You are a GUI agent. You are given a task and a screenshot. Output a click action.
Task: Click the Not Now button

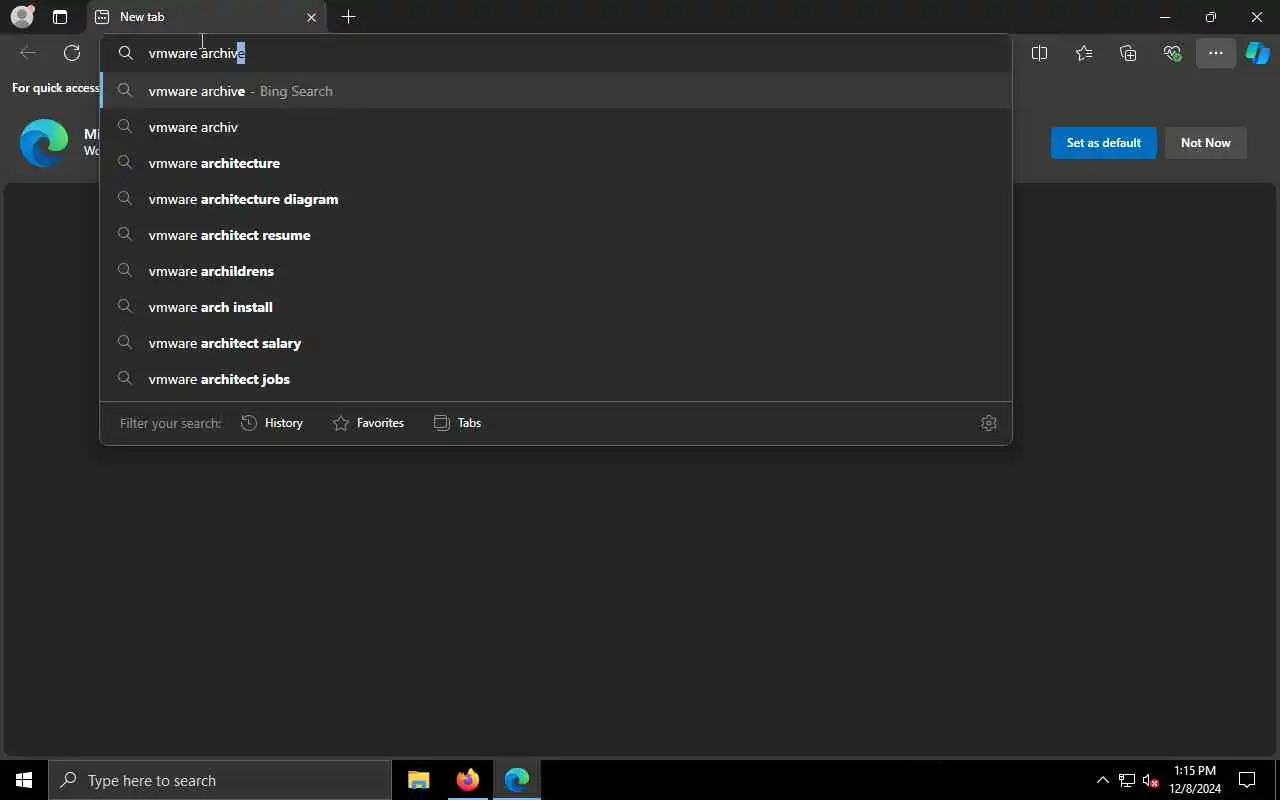tap(1205, 143)
